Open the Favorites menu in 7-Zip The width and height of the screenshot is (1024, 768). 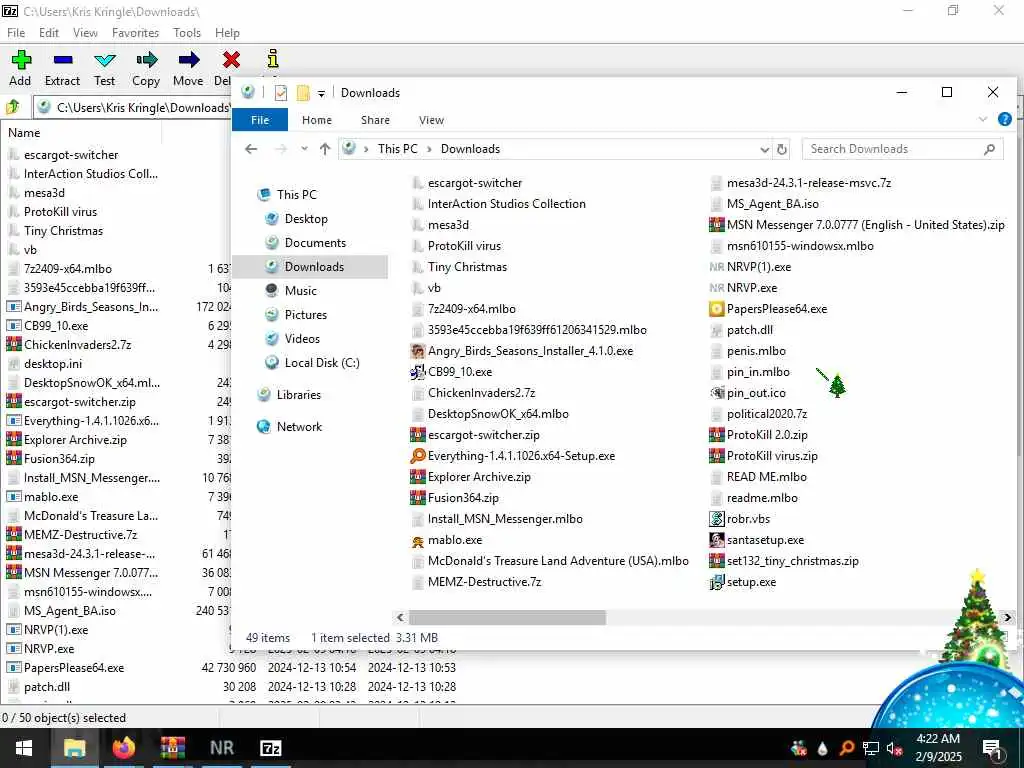135,33
